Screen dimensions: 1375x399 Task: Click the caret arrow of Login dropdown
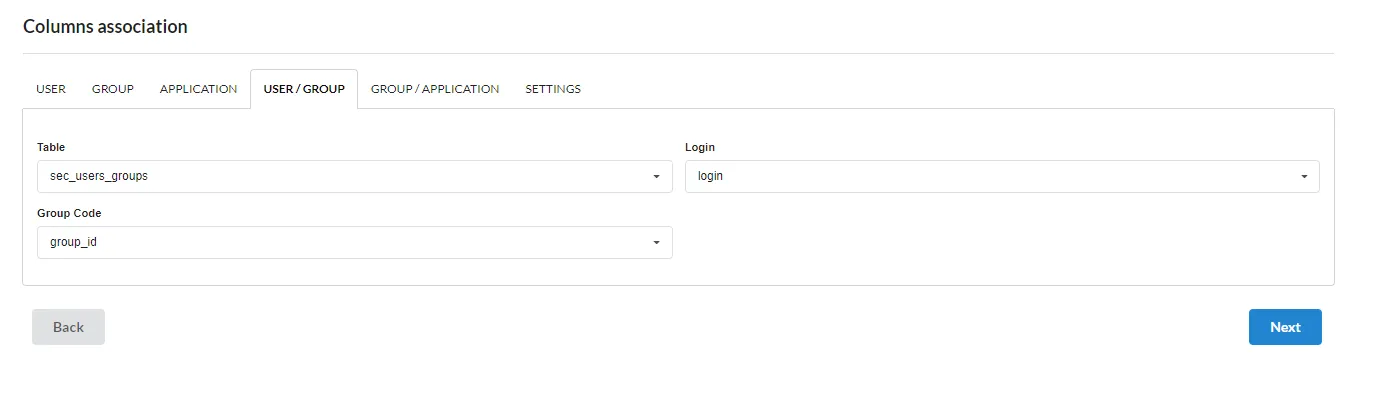(1304, 177)
